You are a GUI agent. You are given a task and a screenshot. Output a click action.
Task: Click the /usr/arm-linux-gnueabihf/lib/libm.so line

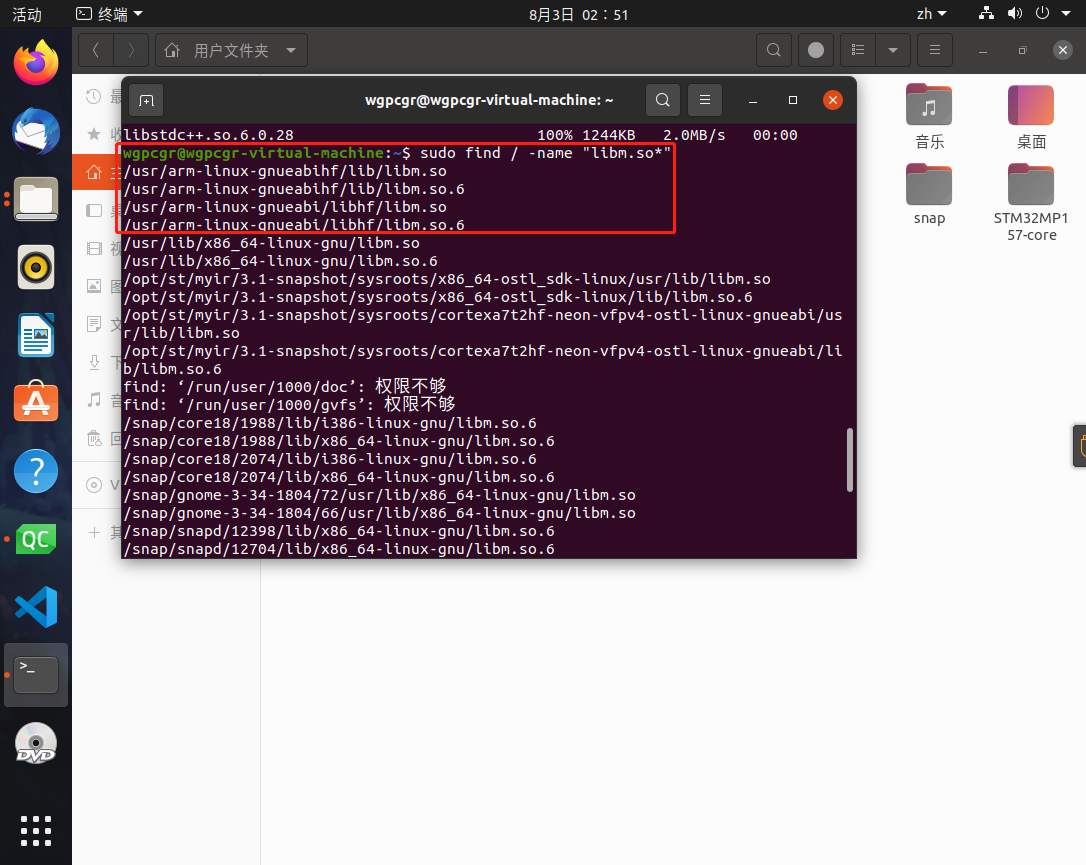[x=285, y=171]
